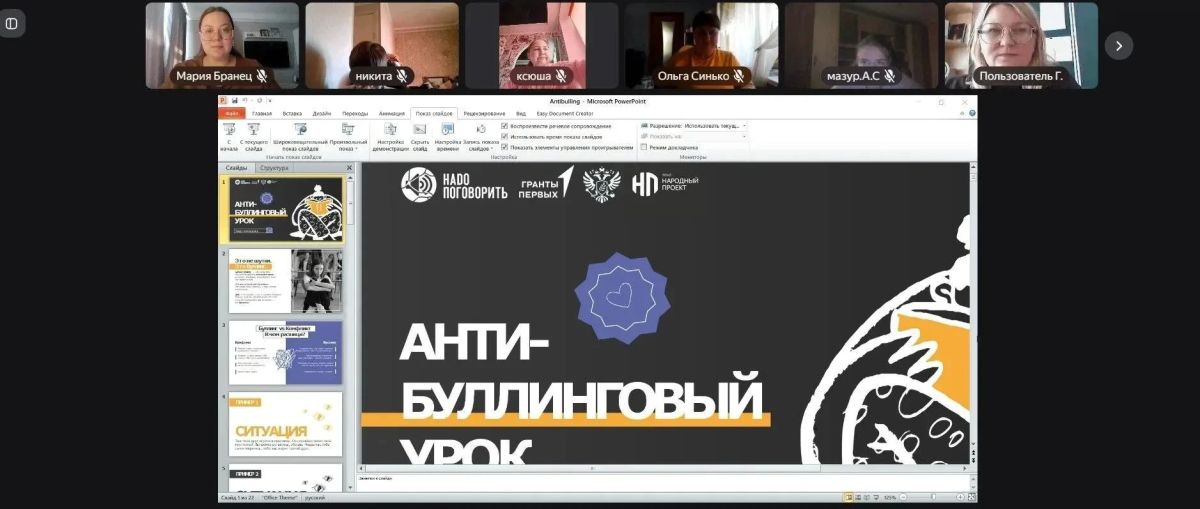Viewport: 1200px width, 509px height.
Task: Switch to Слайды pane tab
Action: [236, 168]
